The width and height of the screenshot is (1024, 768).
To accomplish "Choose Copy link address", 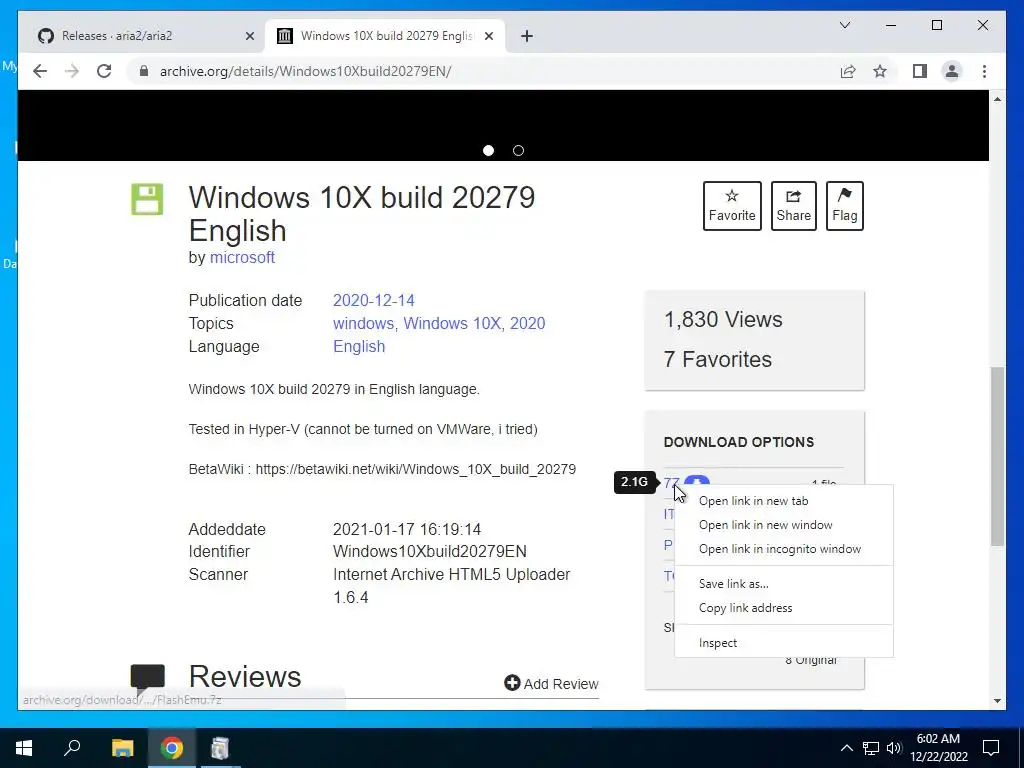I will click(784, 608).
